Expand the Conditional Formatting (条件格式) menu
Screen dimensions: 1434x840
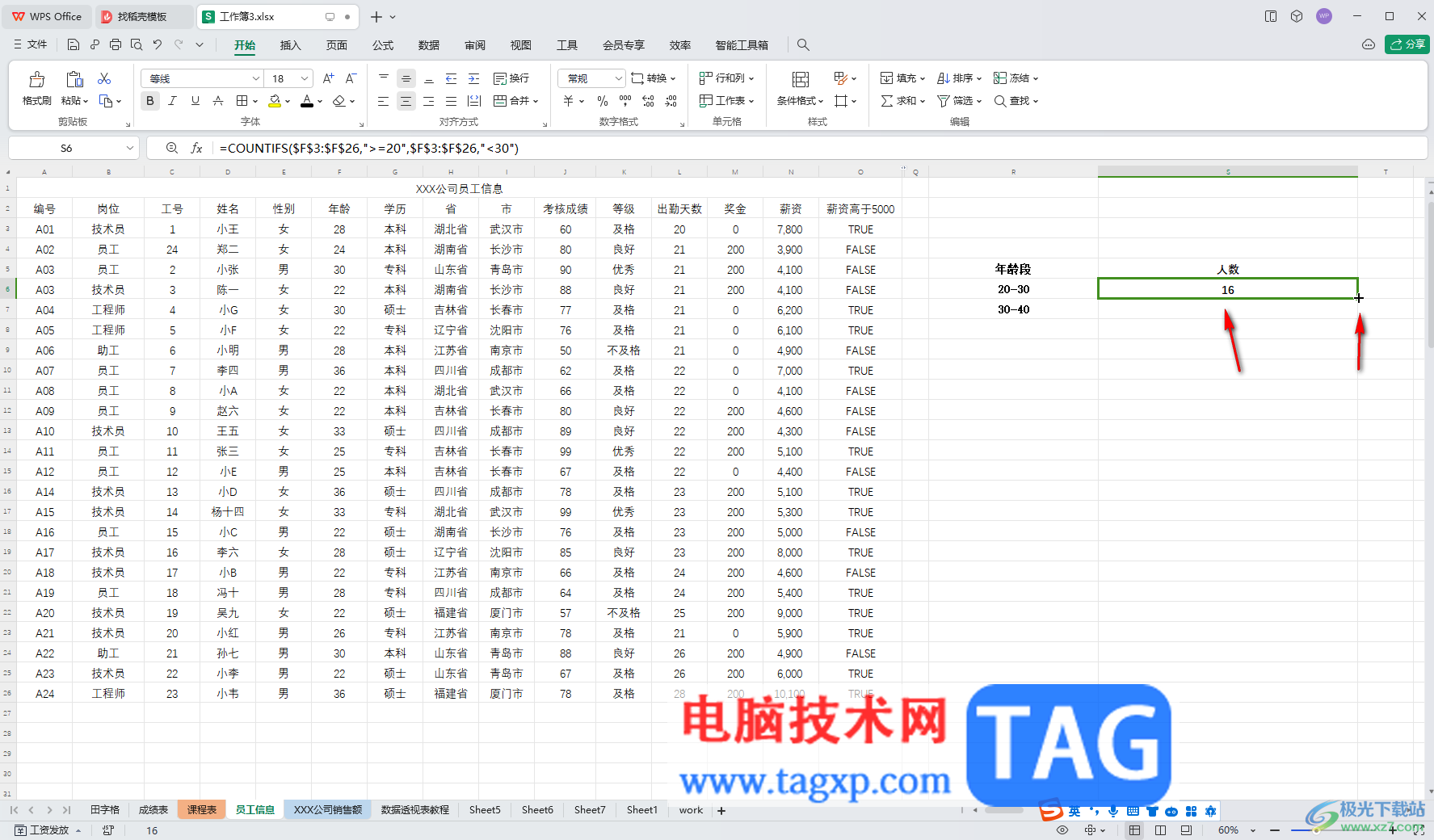[x=800, y=101]
